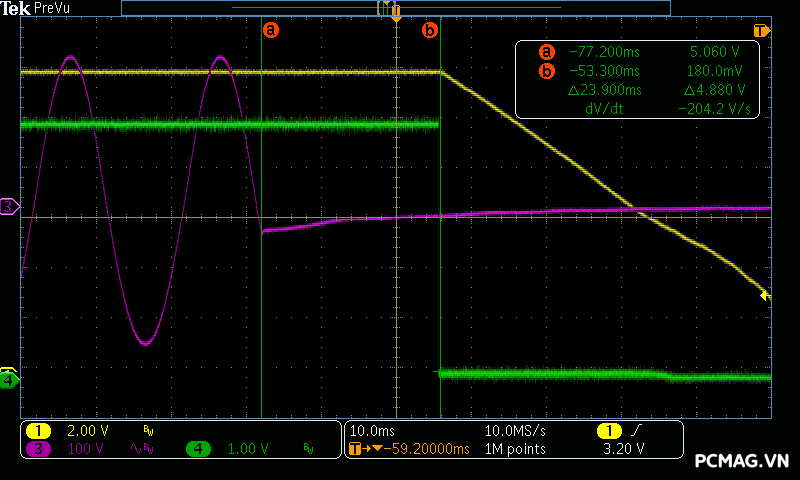Click cursor a voltage readout 5.060 V
The image size is (800, 480).
pyautogui.click(x=714, y=52)
